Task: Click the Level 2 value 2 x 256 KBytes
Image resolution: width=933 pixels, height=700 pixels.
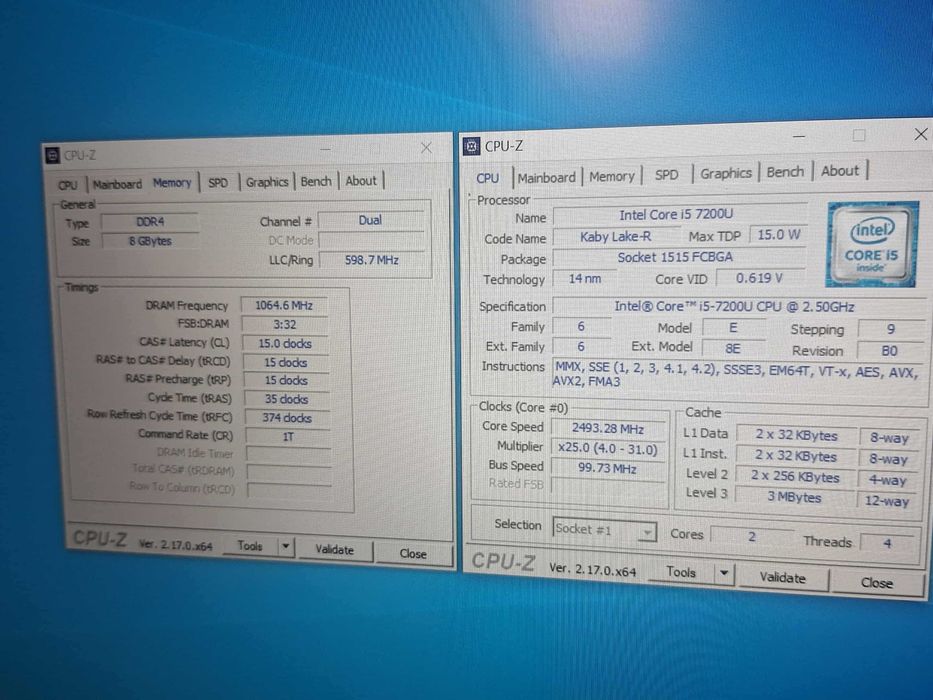Action: (x=795, y=476)
